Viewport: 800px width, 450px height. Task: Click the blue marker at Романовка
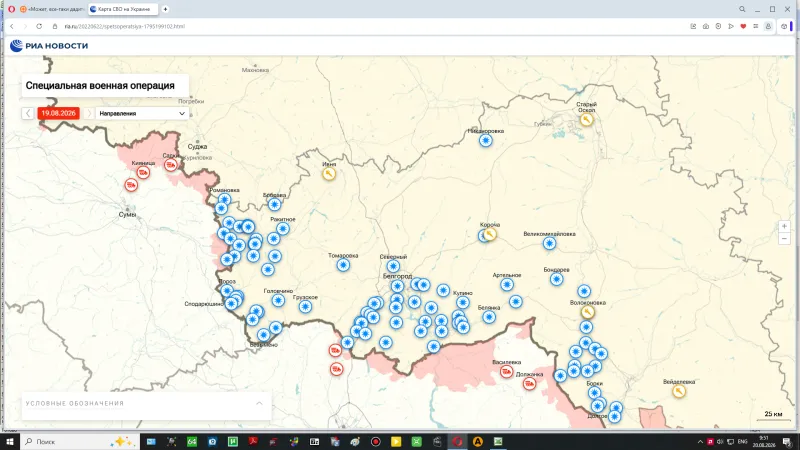click(224, 199)
